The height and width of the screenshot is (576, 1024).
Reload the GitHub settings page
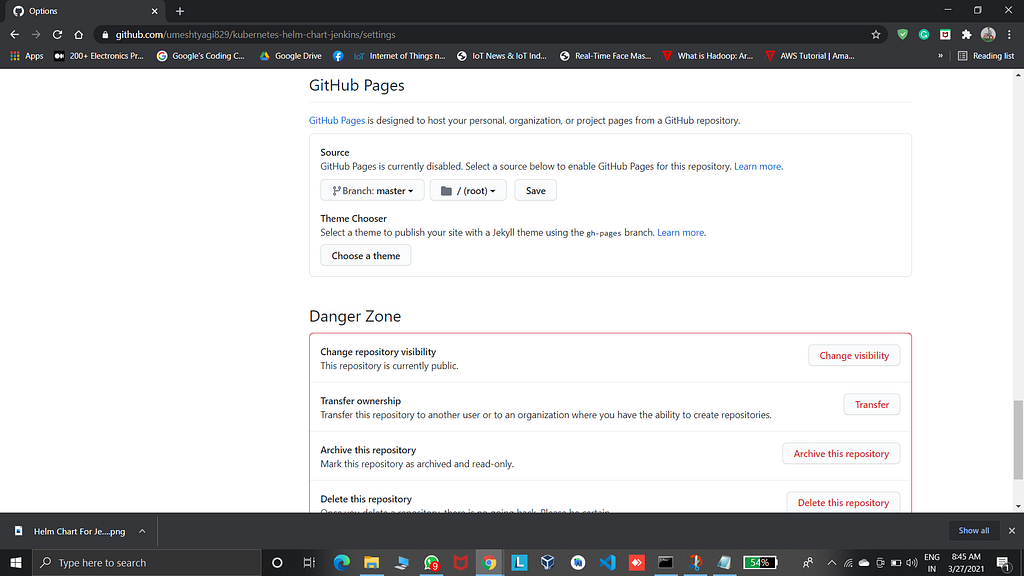point(57,35)
